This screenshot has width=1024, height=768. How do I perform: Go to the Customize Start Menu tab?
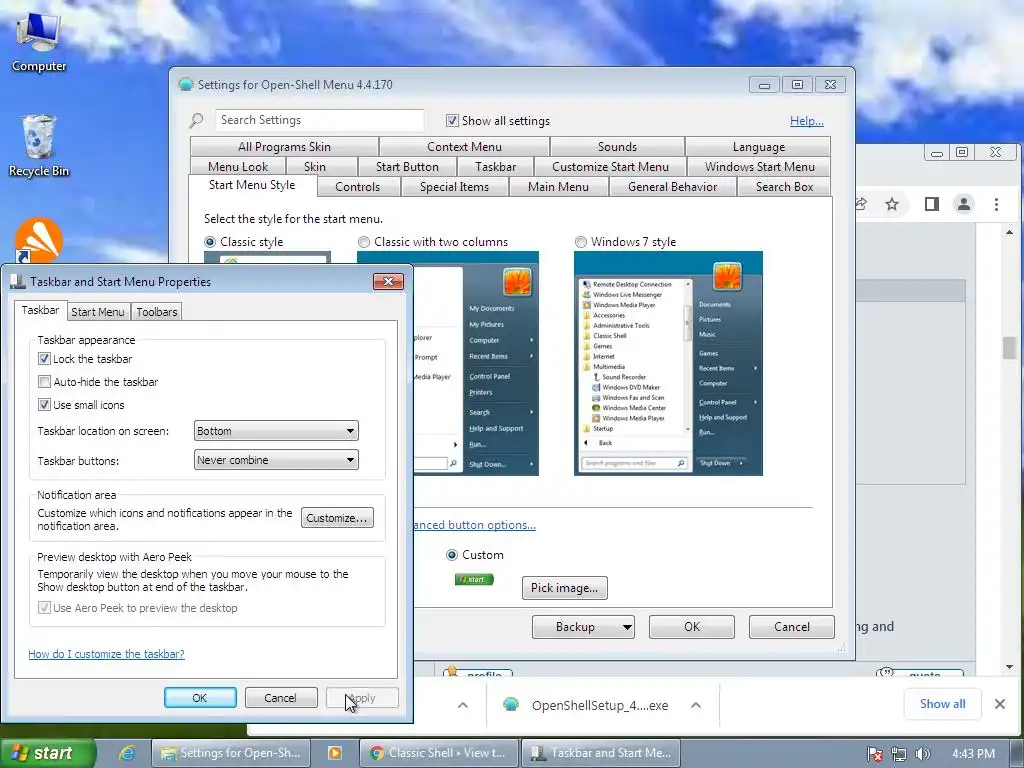pos(610,167)
